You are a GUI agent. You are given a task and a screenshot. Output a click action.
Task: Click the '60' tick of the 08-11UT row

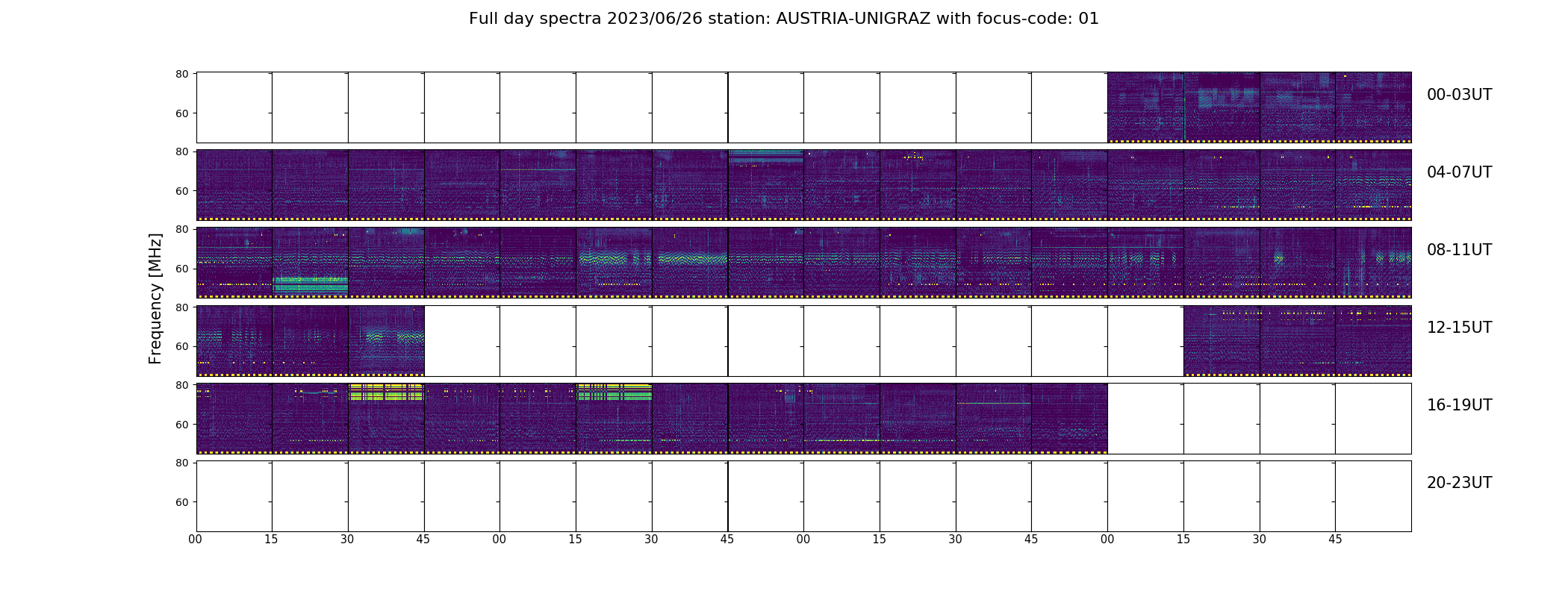pyautogui.click(x=181, y=269)
